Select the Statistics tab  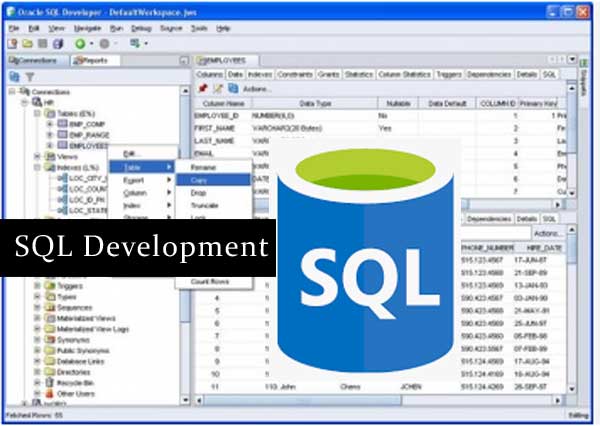coord(359,75)
